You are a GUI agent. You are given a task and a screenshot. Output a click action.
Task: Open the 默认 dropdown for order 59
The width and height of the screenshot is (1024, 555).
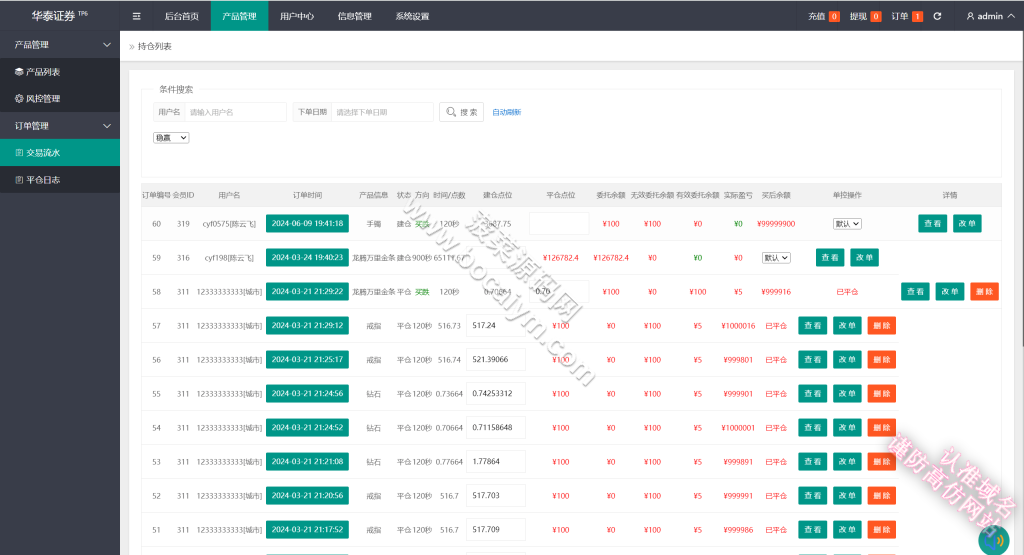(x=776, y=258)
